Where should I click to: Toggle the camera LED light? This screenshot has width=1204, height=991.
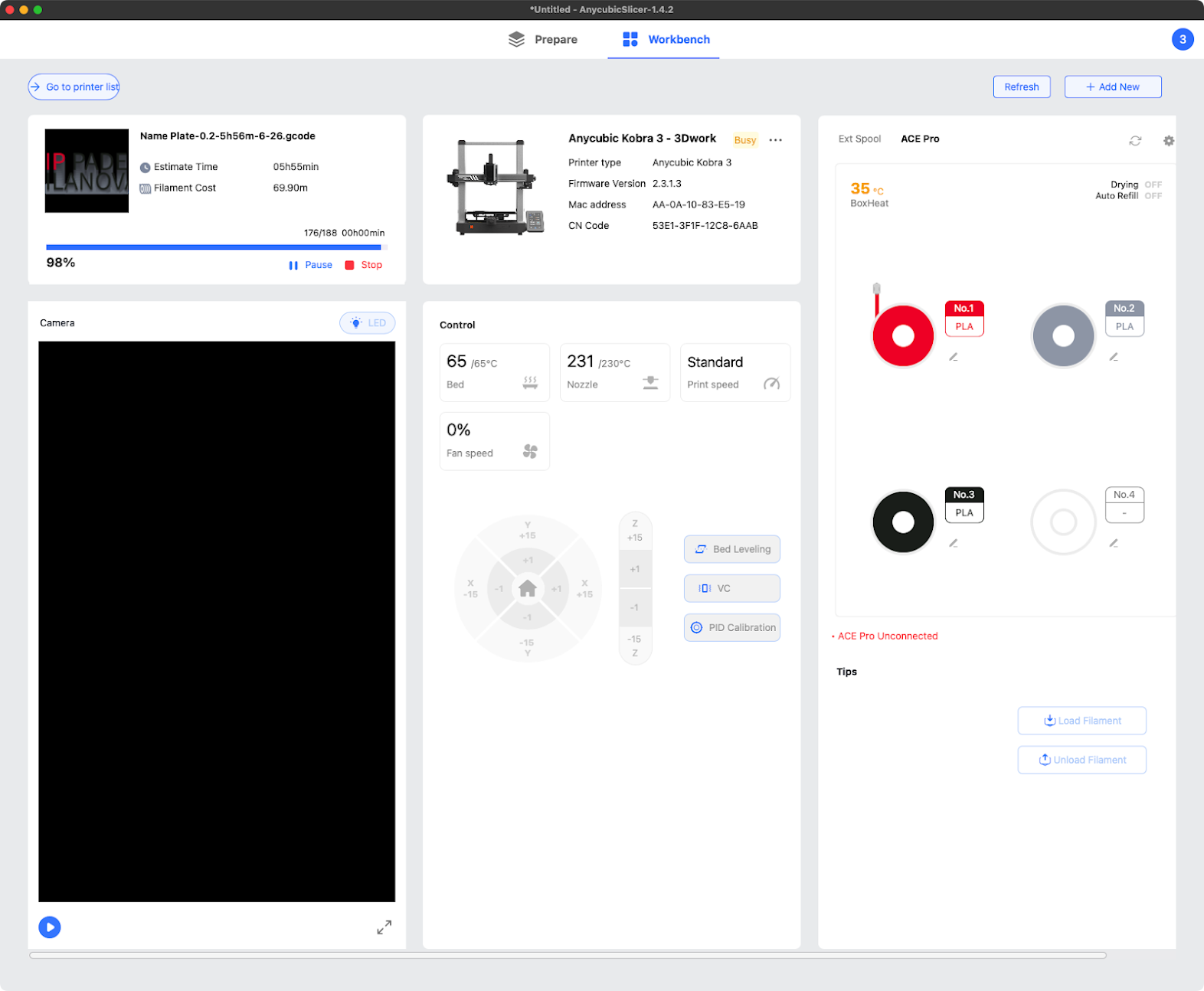click(368, 323)
